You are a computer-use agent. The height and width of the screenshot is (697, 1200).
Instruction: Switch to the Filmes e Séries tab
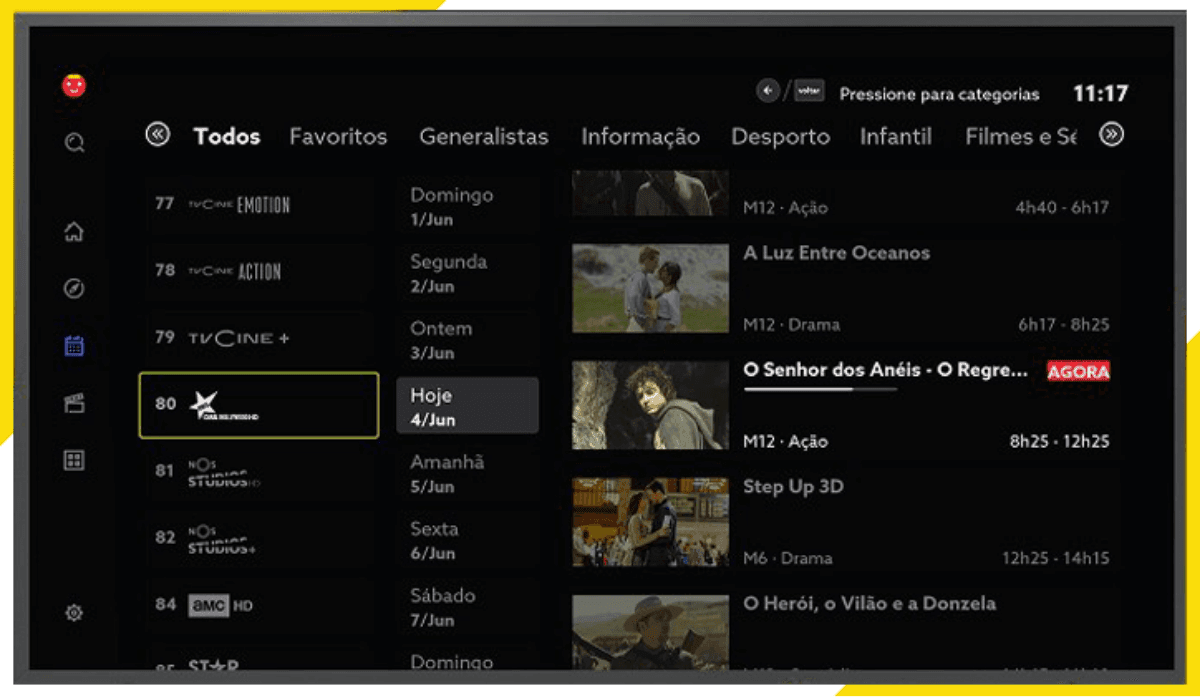pyautogui.click(x=1021, y=136)
